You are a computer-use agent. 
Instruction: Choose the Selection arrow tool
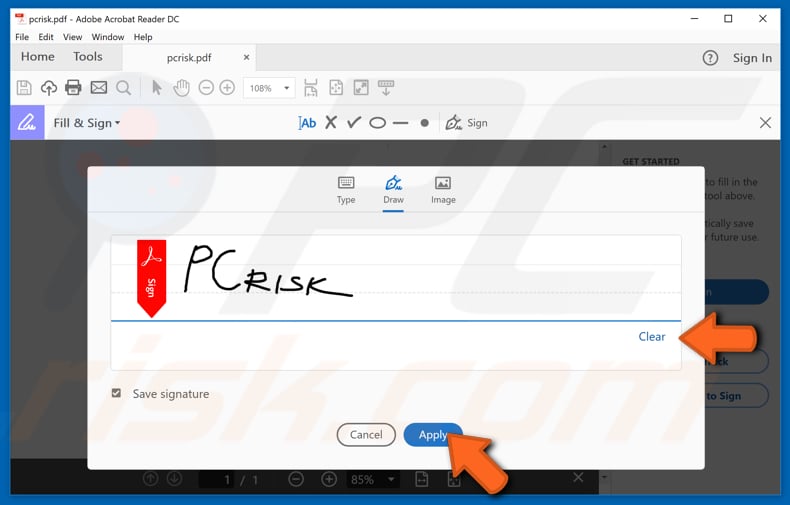(x=157, y=88)
